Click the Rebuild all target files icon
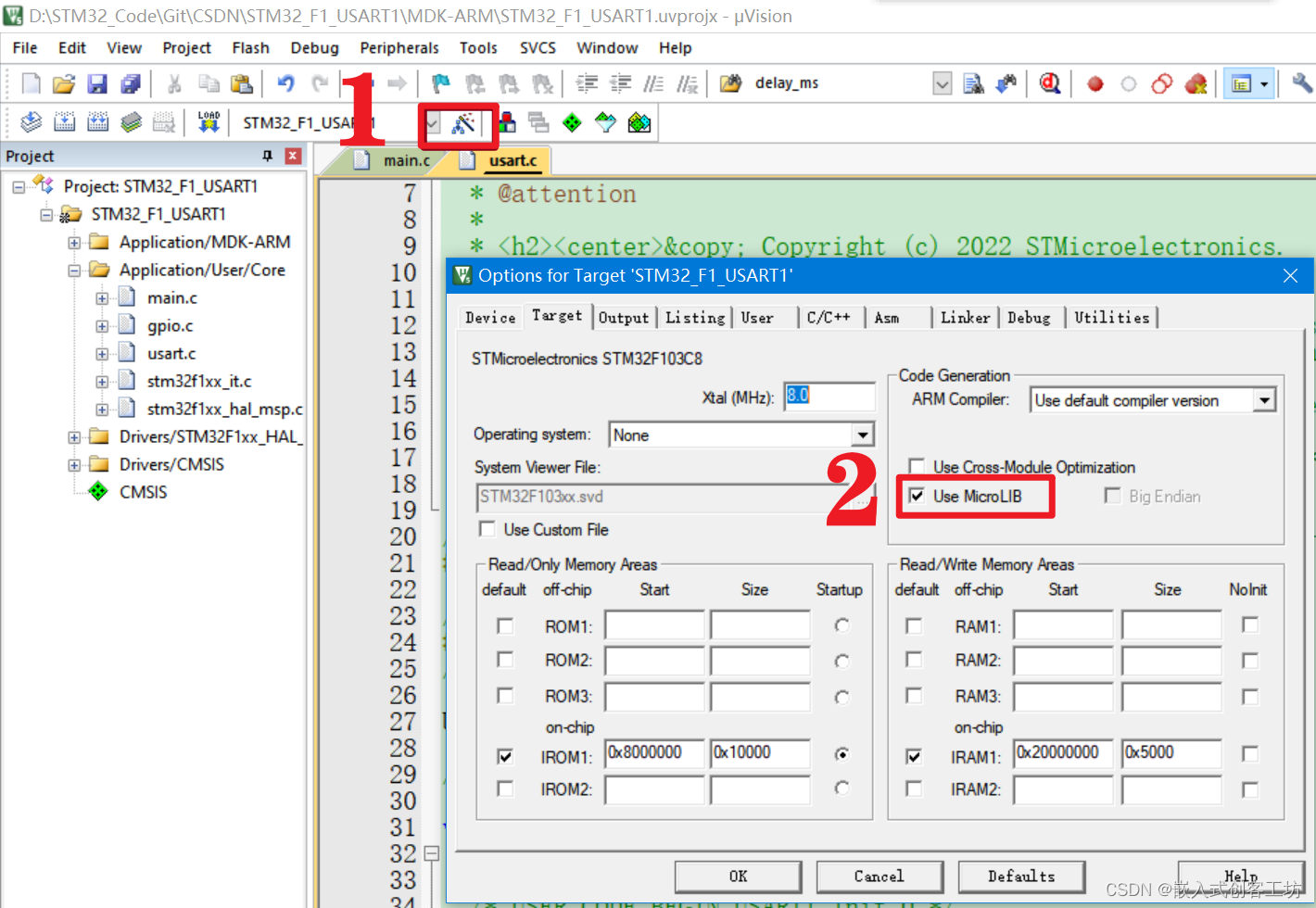The image size is (1316, 908). point(97,122)
